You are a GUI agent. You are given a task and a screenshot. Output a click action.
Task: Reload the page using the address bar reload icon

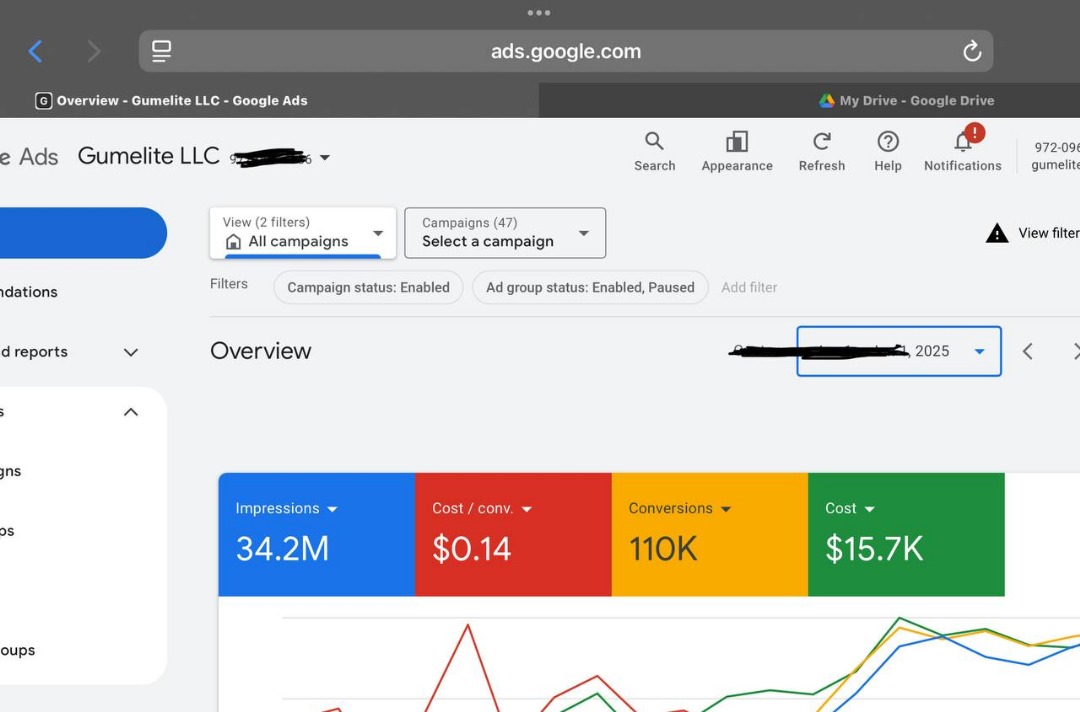[972, 51]
